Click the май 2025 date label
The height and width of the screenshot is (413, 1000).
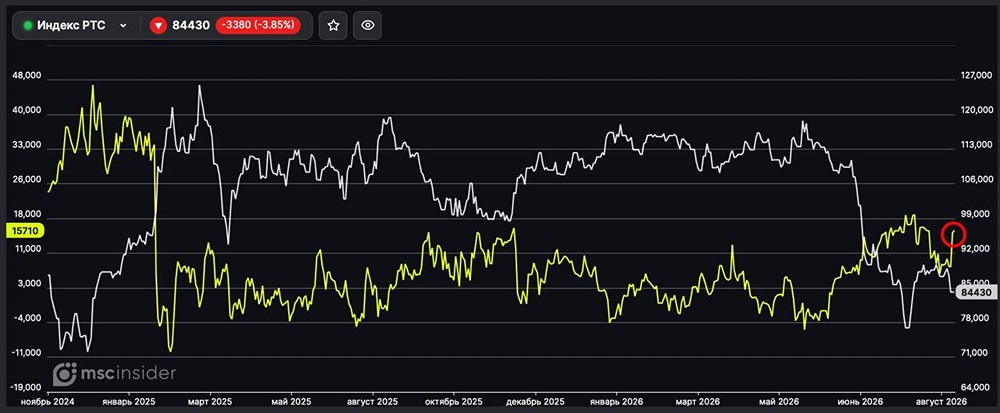(291, 402)
